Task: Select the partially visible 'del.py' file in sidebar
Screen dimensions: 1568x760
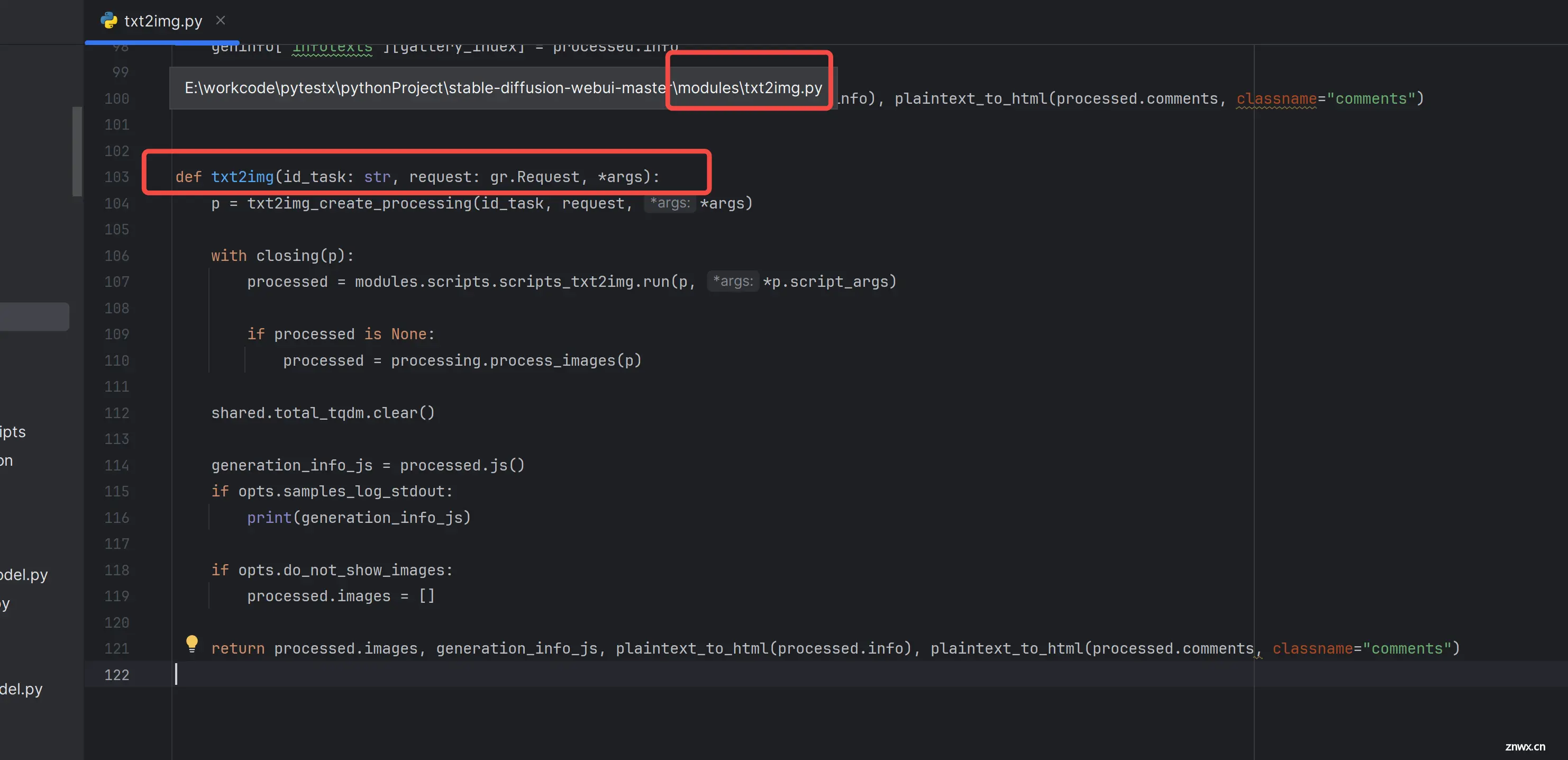Action: coord(21,690)
